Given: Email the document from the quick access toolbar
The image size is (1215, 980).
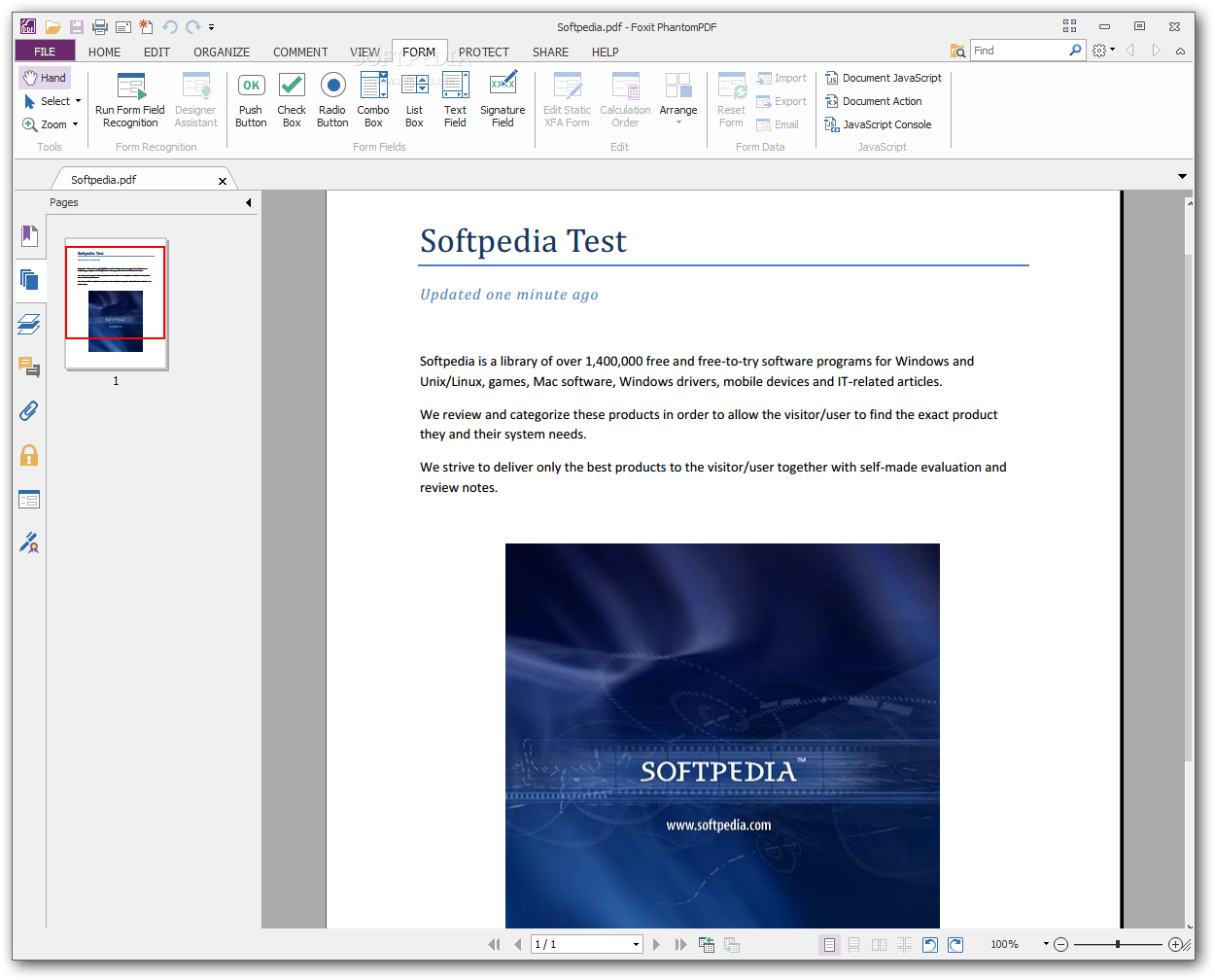Looking at the screenshot, I should pyautogui.click(x=123, y=27).
